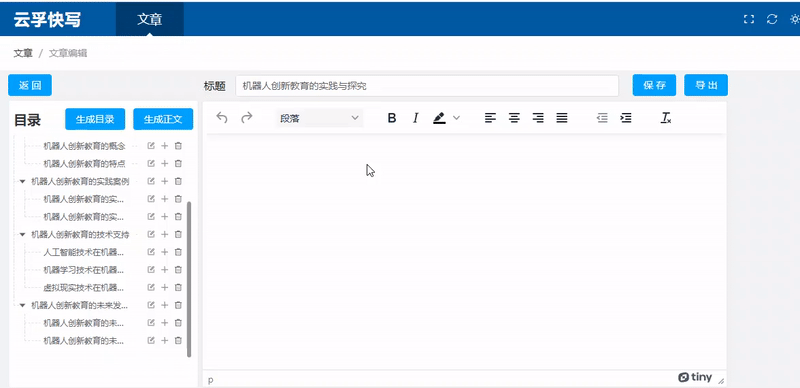This screenshot has width=800, height=388.
Task: Collapse the 机器人创新教育的实践案例 tree node
Action: coord(22,181)
